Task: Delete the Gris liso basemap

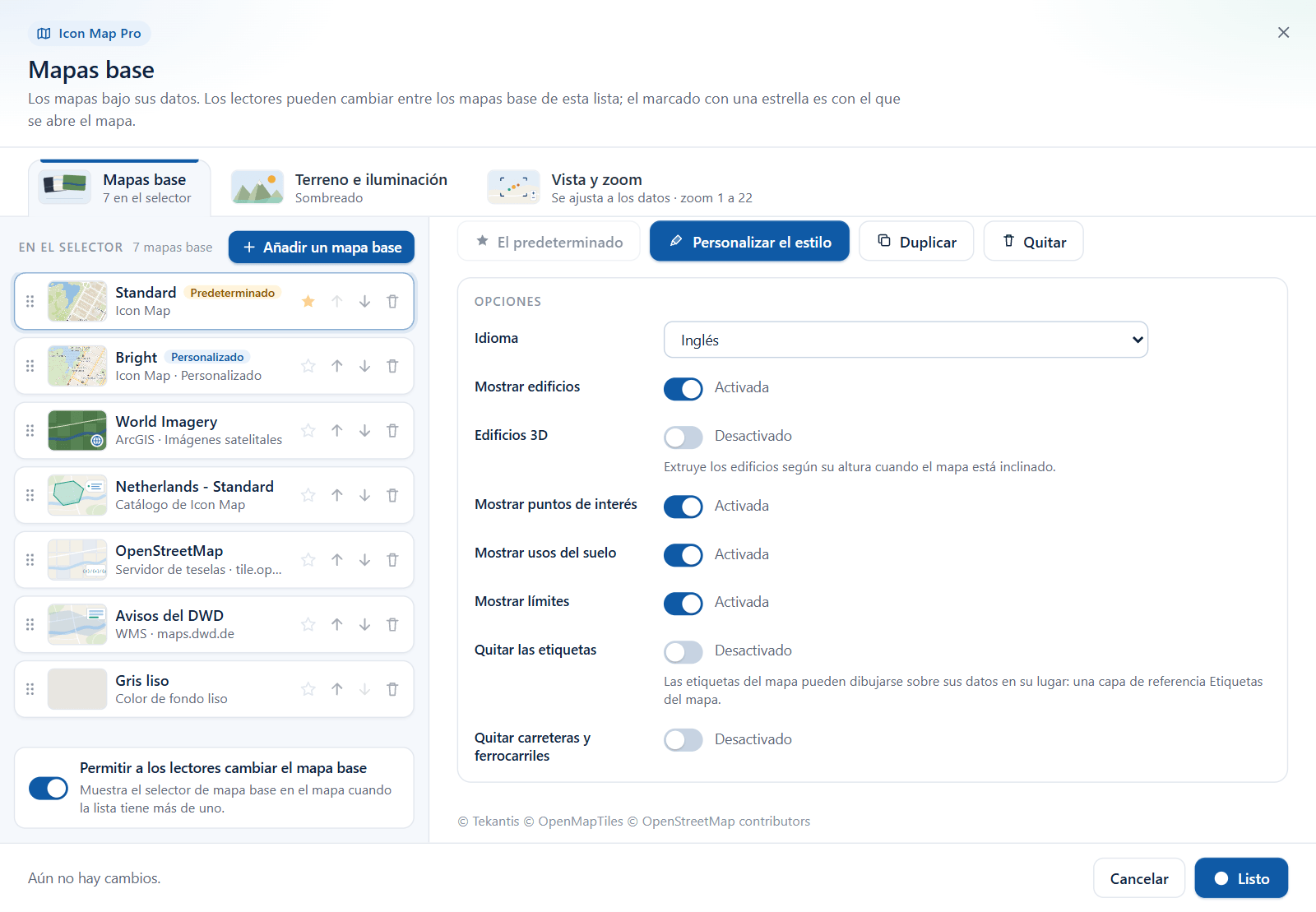Action: 392,689
